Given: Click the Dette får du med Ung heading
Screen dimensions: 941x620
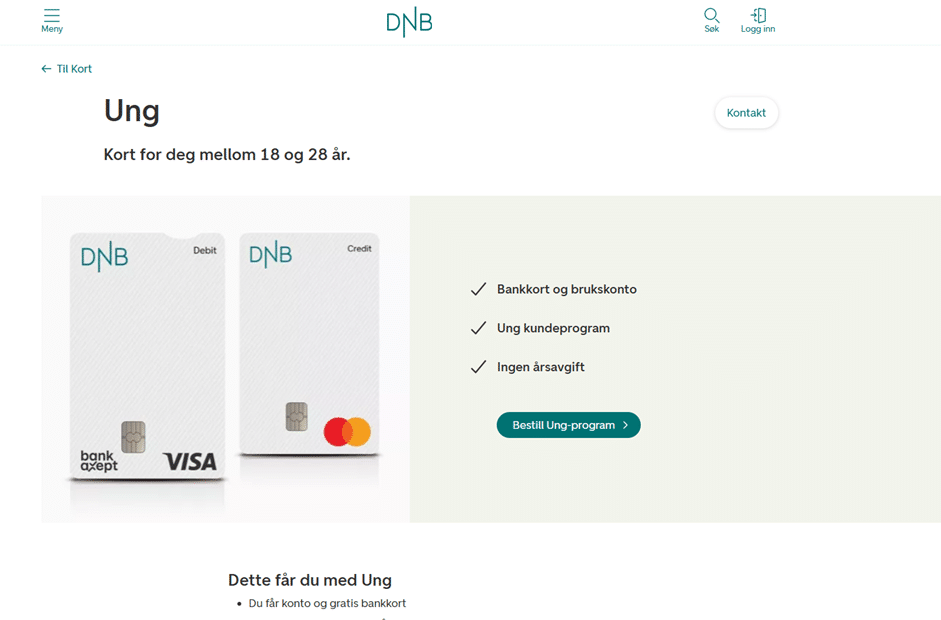Looking at the screenshot, I should click(x=310, y=580).
